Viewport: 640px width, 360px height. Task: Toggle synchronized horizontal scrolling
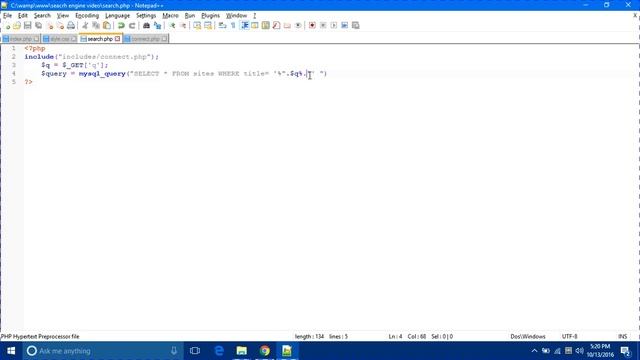pyautogui.click(x=208, y=26)
